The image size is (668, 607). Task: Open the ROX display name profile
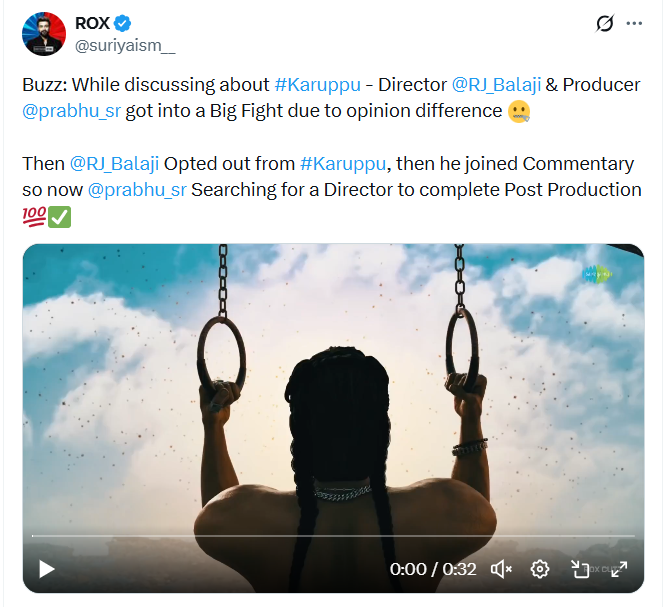92,23
